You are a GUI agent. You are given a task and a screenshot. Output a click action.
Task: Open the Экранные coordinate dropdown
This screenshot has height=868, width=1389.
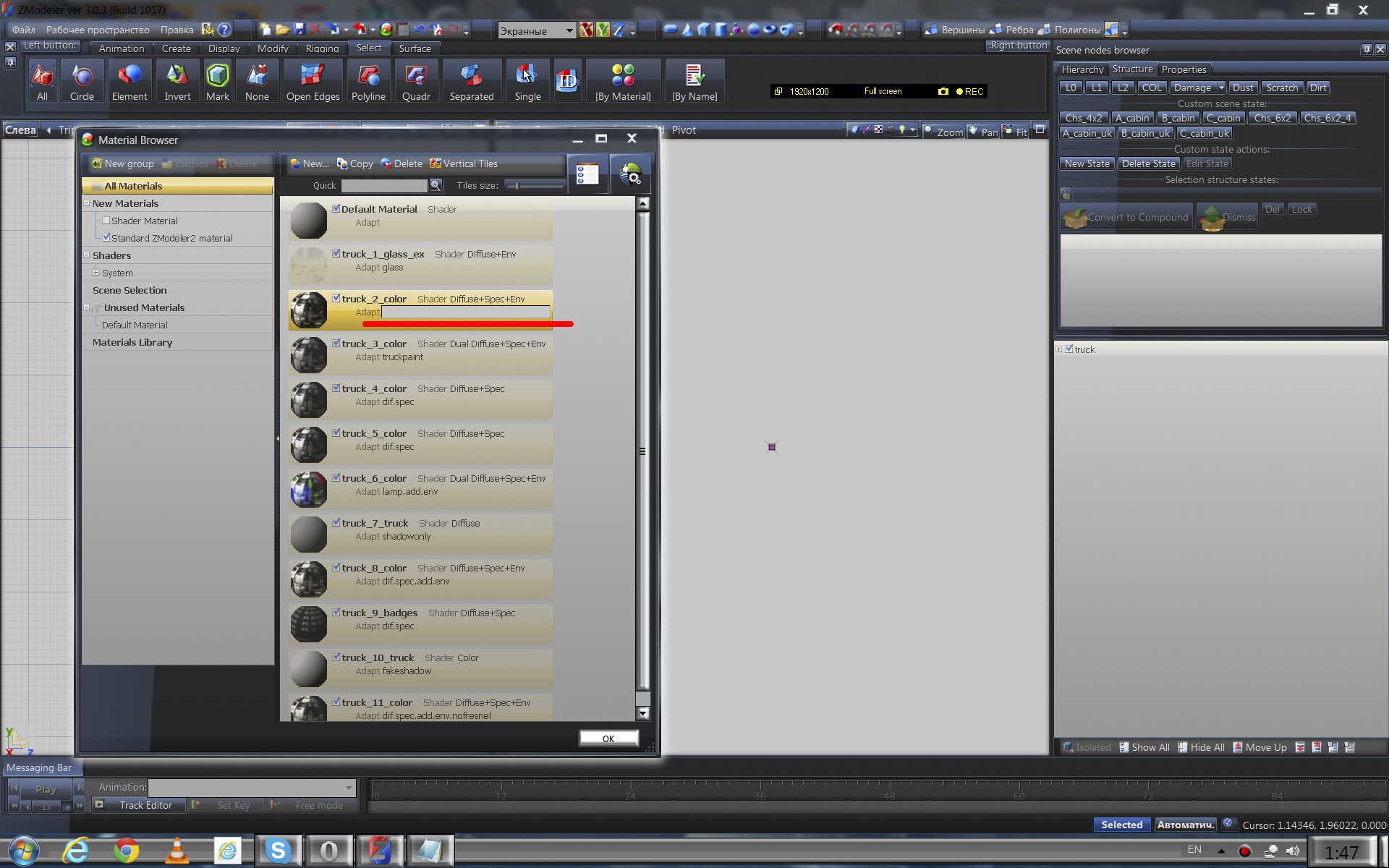pos(569,30)
